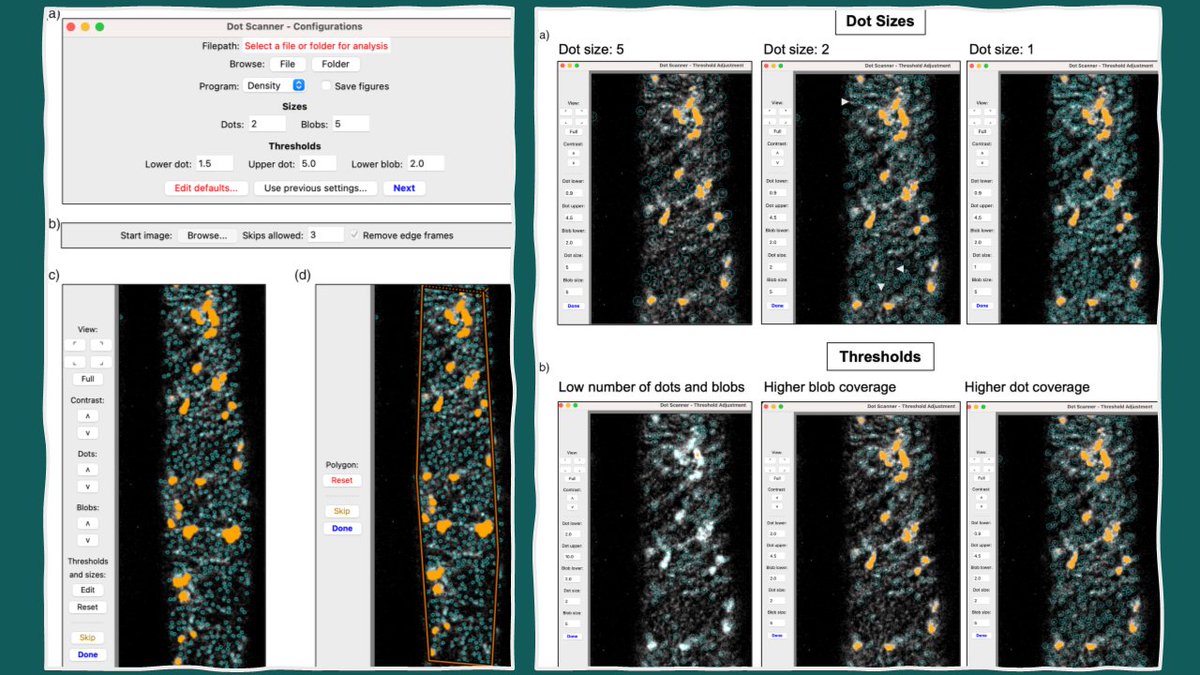Image resolution: width=1200 pixels, height=675 pixels.
Task: Click Dot upper field in Low number window
Action: point(573,557)
